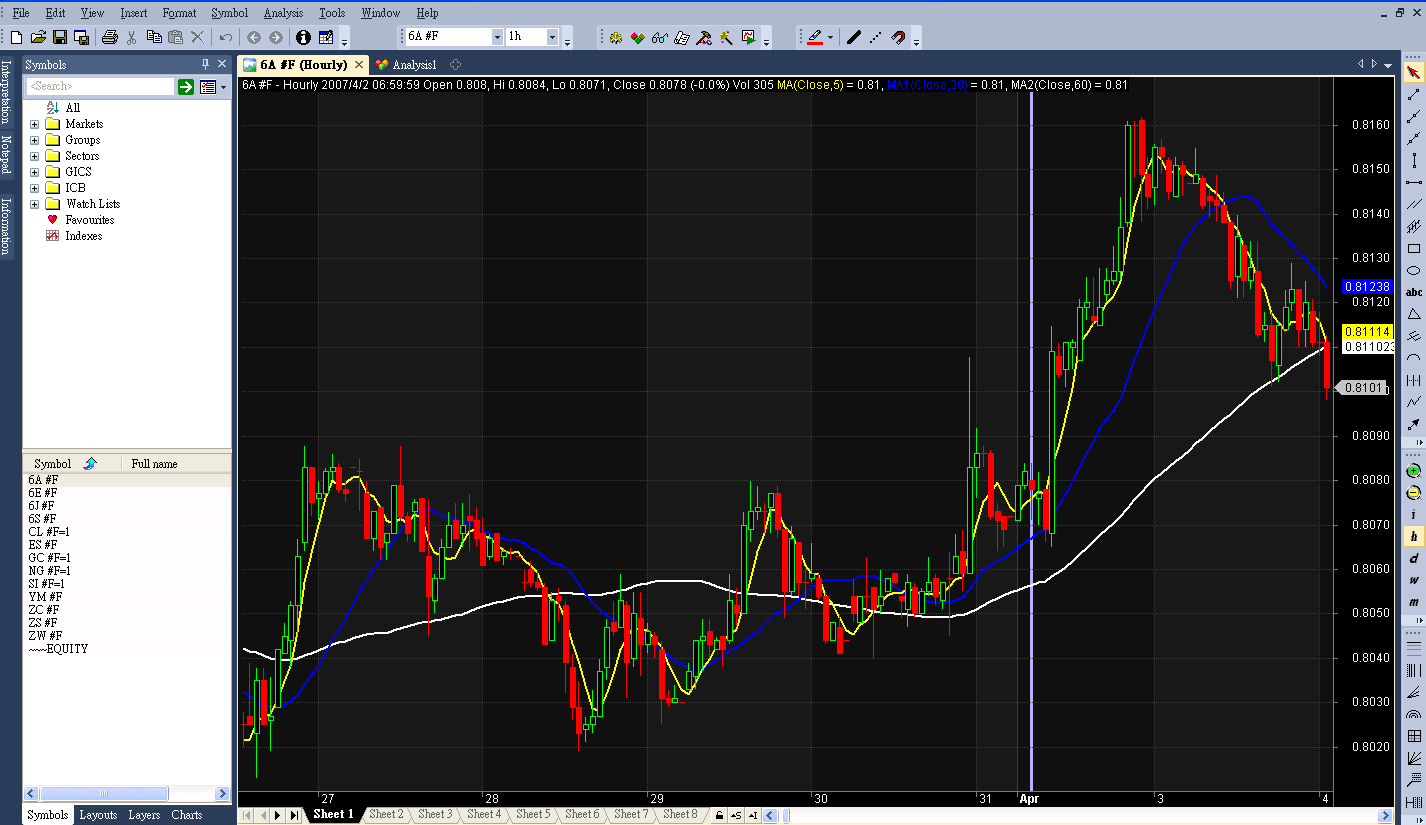Expand the Groups tree node

35,140
